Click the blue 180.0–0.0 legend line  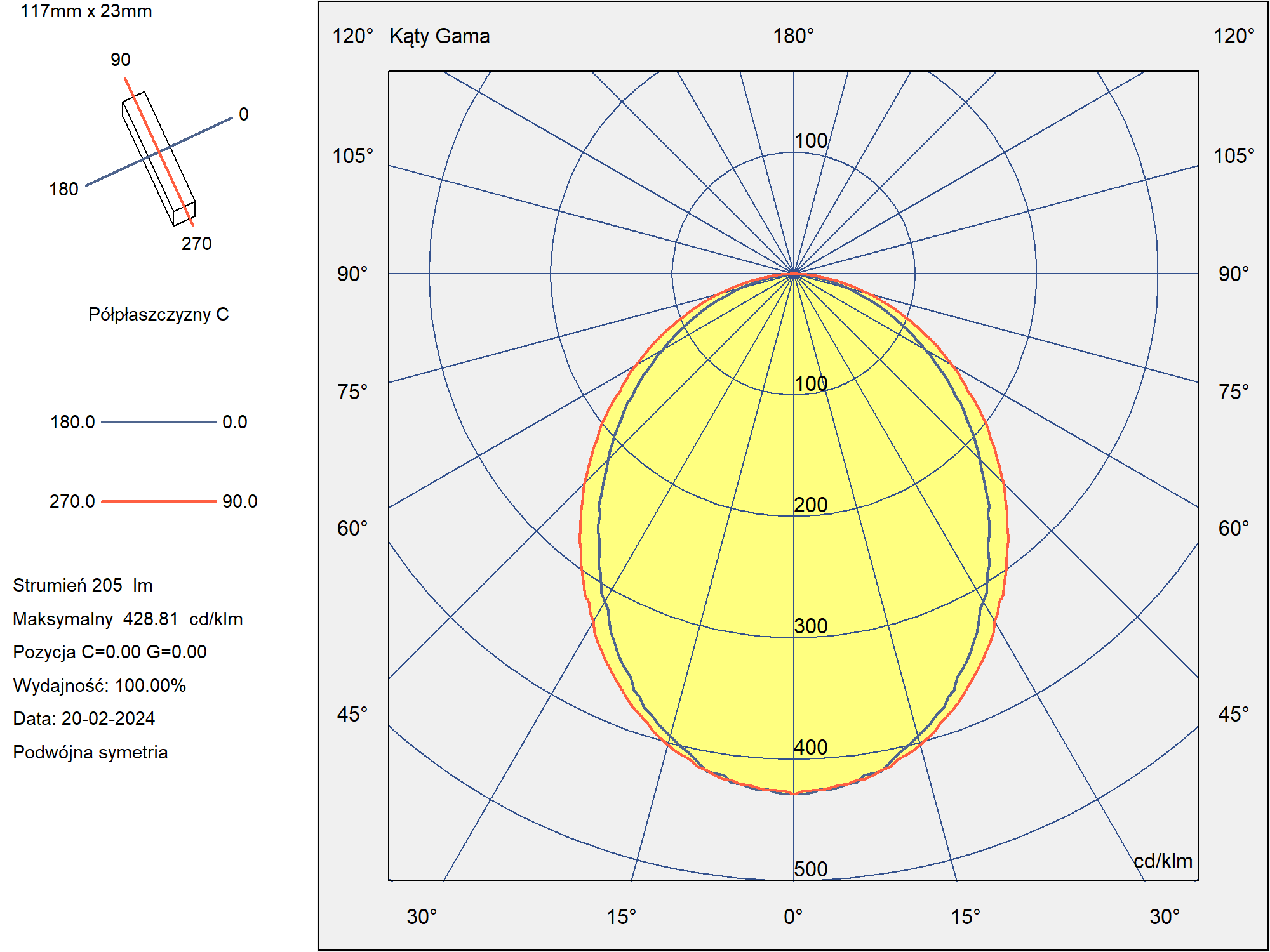159,422
